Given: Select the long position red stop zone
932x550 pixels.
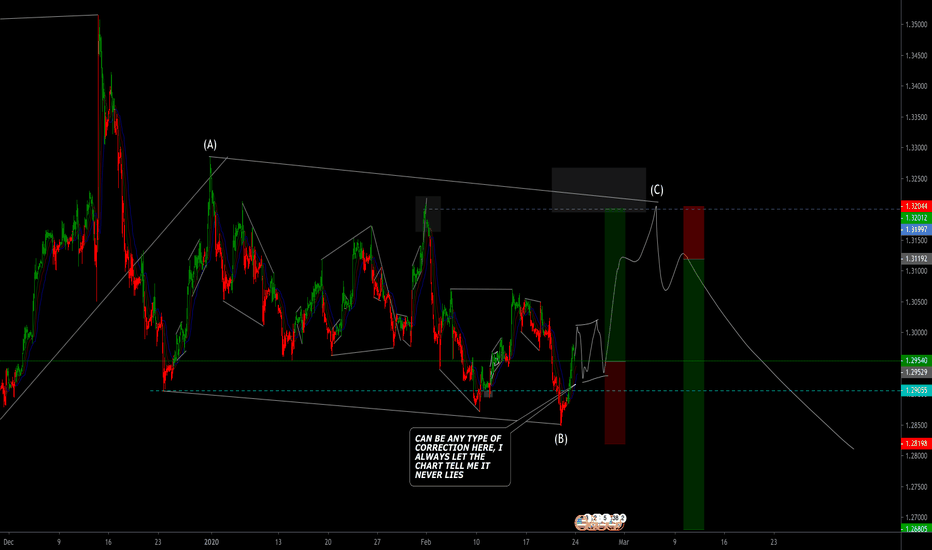Looking at the screenshot, I should point(615,403).
